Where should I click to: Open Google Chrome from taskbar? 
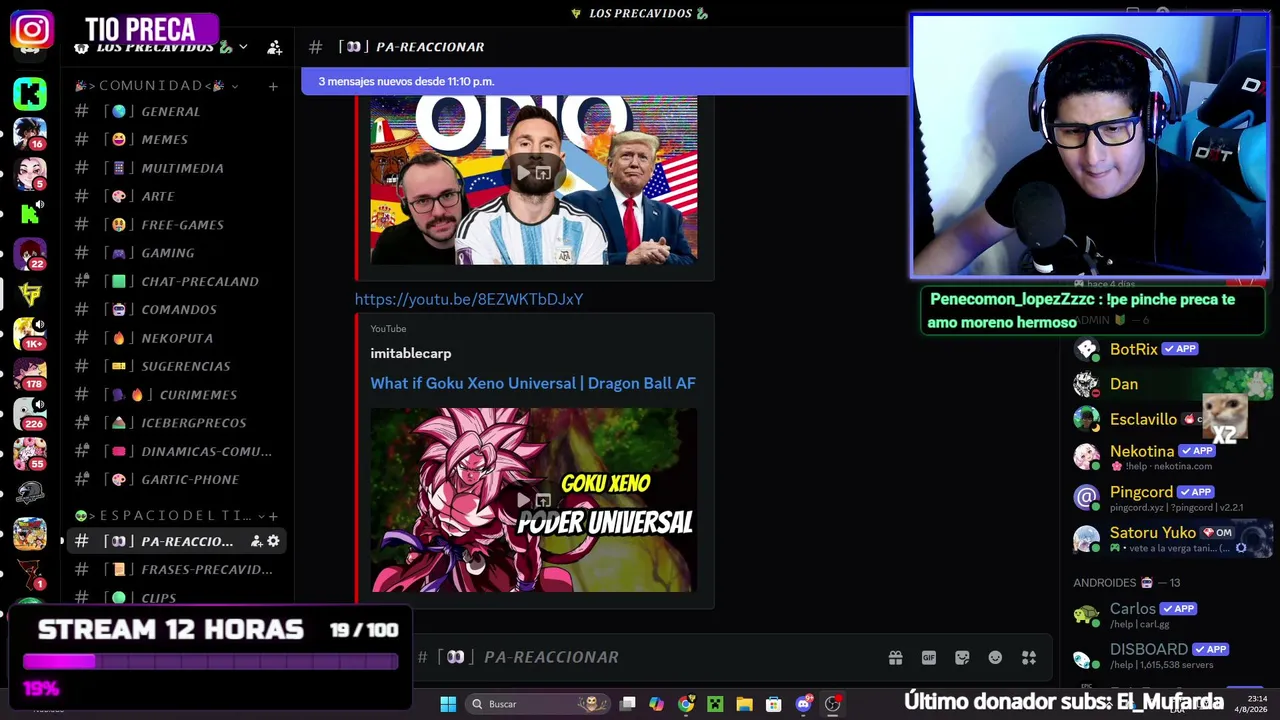point(686,704)
